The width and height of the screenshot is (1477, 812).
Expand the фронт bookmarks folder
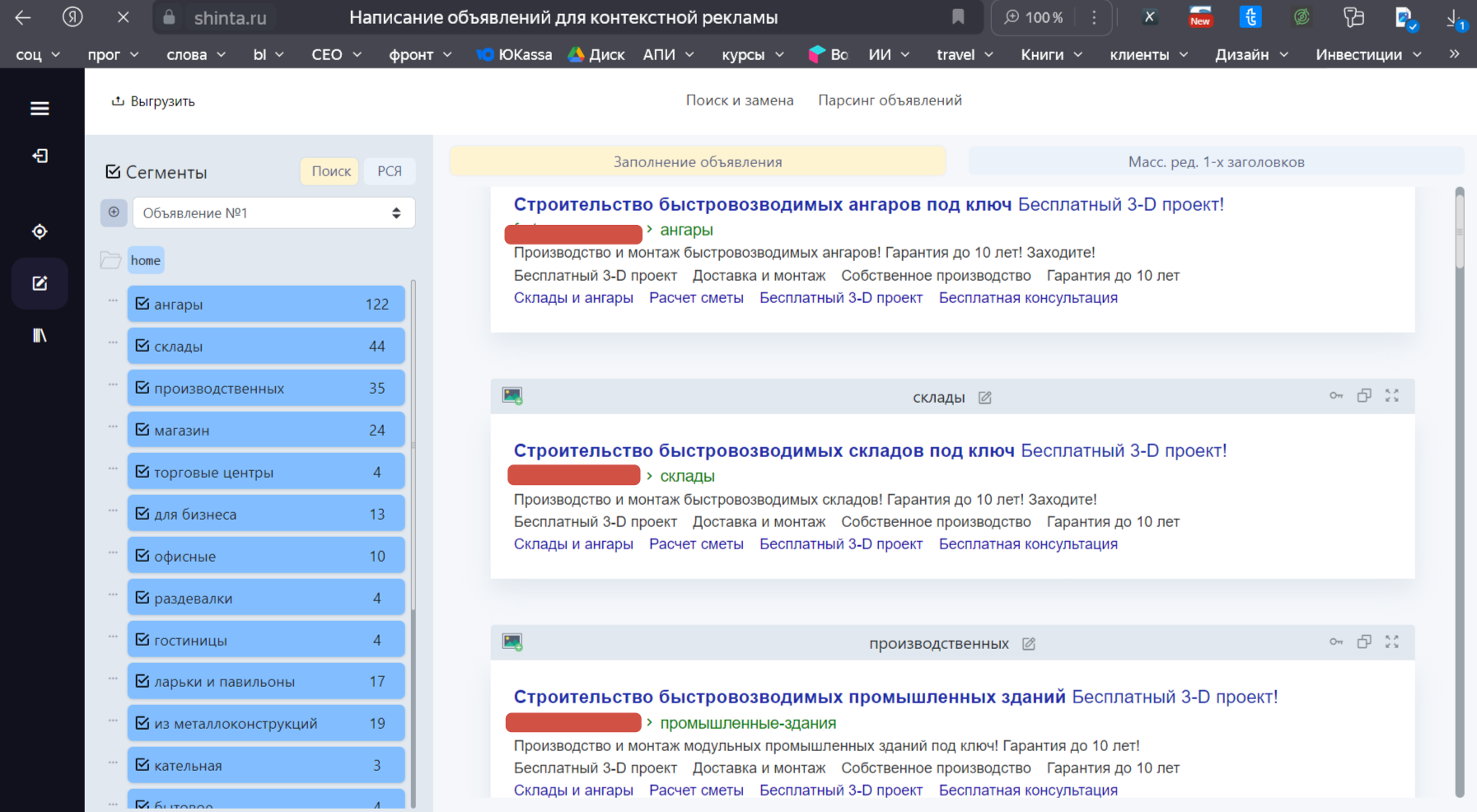click(x=420, y=54)
